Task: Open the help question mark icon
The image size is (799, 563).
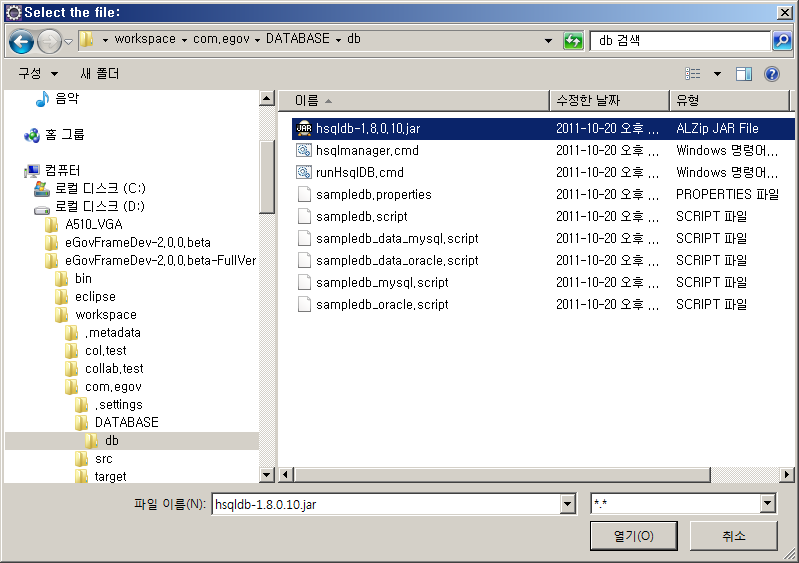Action: [771, 74]
